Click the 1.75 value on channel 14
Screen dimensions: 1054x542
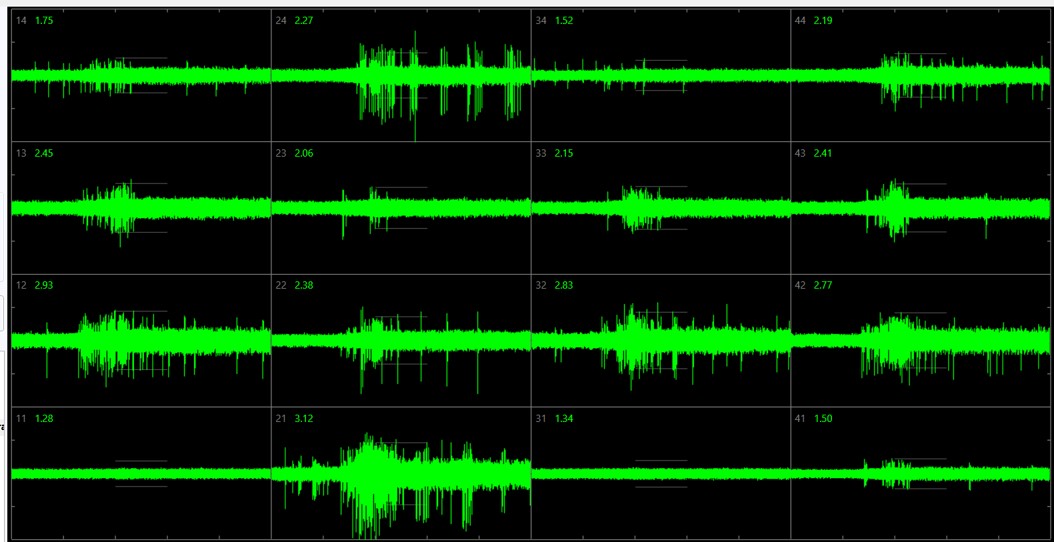tap(44, 21)
